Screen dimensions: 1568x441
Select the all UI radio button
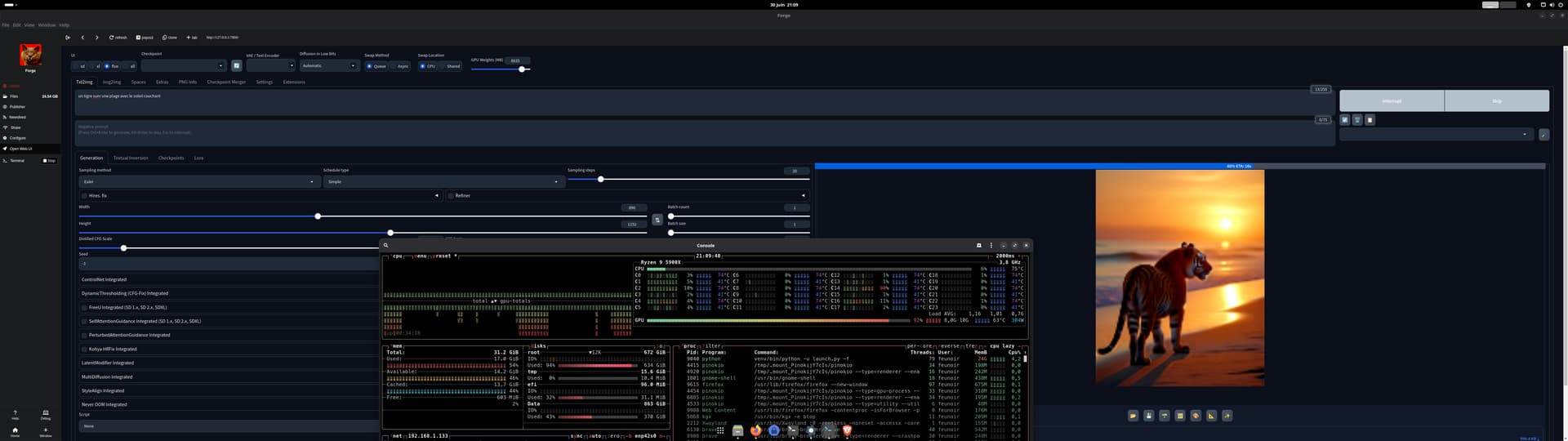point(129,66)
